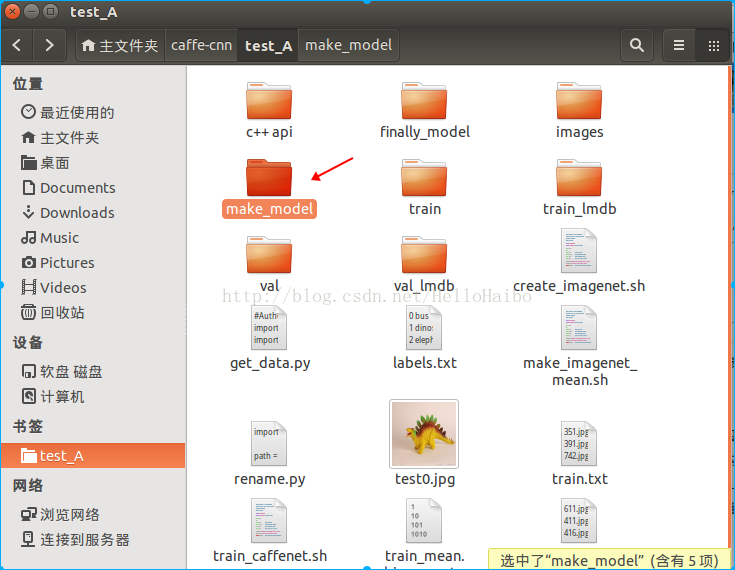Open Videos in the sidebar

click(94, 287)
